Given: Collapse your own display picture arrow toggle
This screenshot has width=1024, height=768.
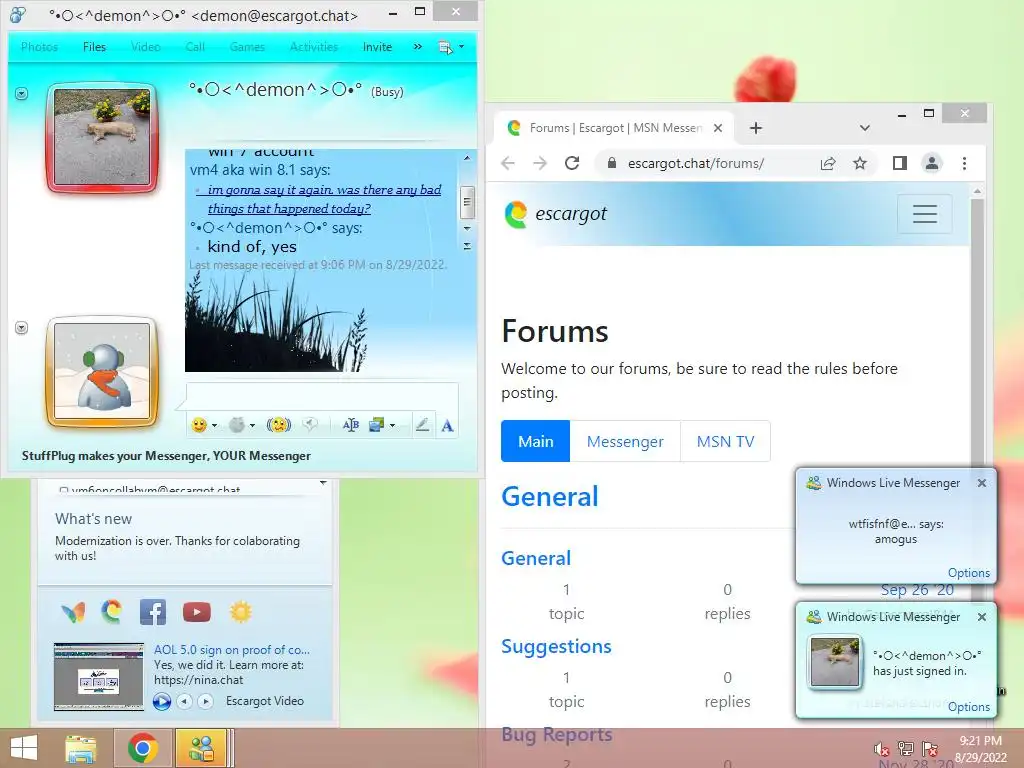Looking at the screenshot, I should [x=22, y=328].
